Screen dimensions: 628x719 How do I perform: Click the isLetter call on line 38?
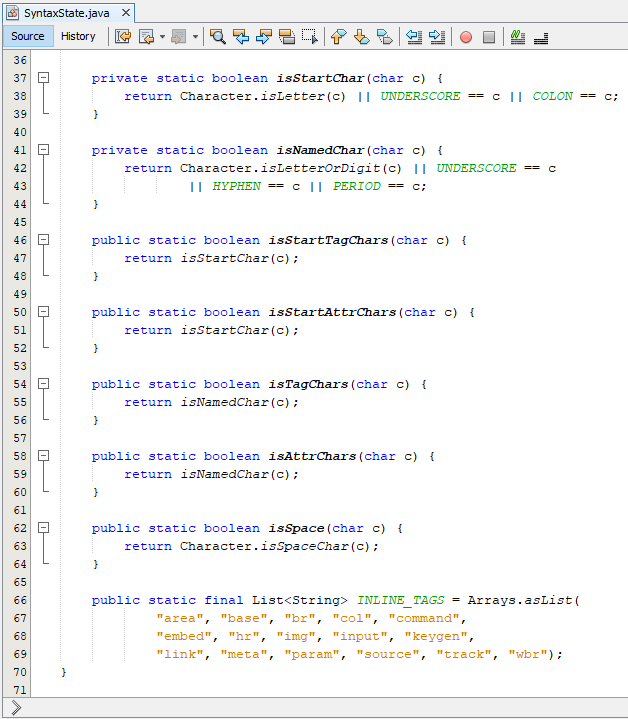(x=292, y=96)
